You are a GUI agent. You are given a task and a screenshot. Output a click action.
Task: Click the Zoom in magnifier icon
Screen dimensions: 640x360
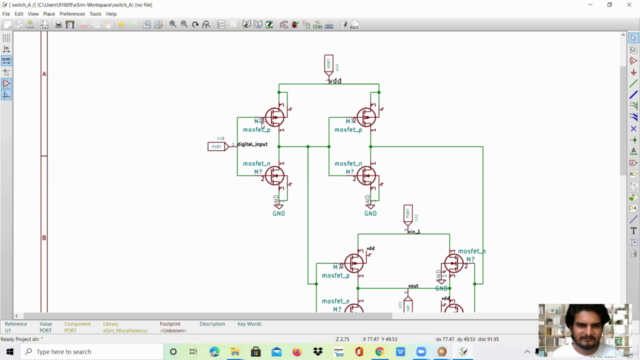coord(173,25)
